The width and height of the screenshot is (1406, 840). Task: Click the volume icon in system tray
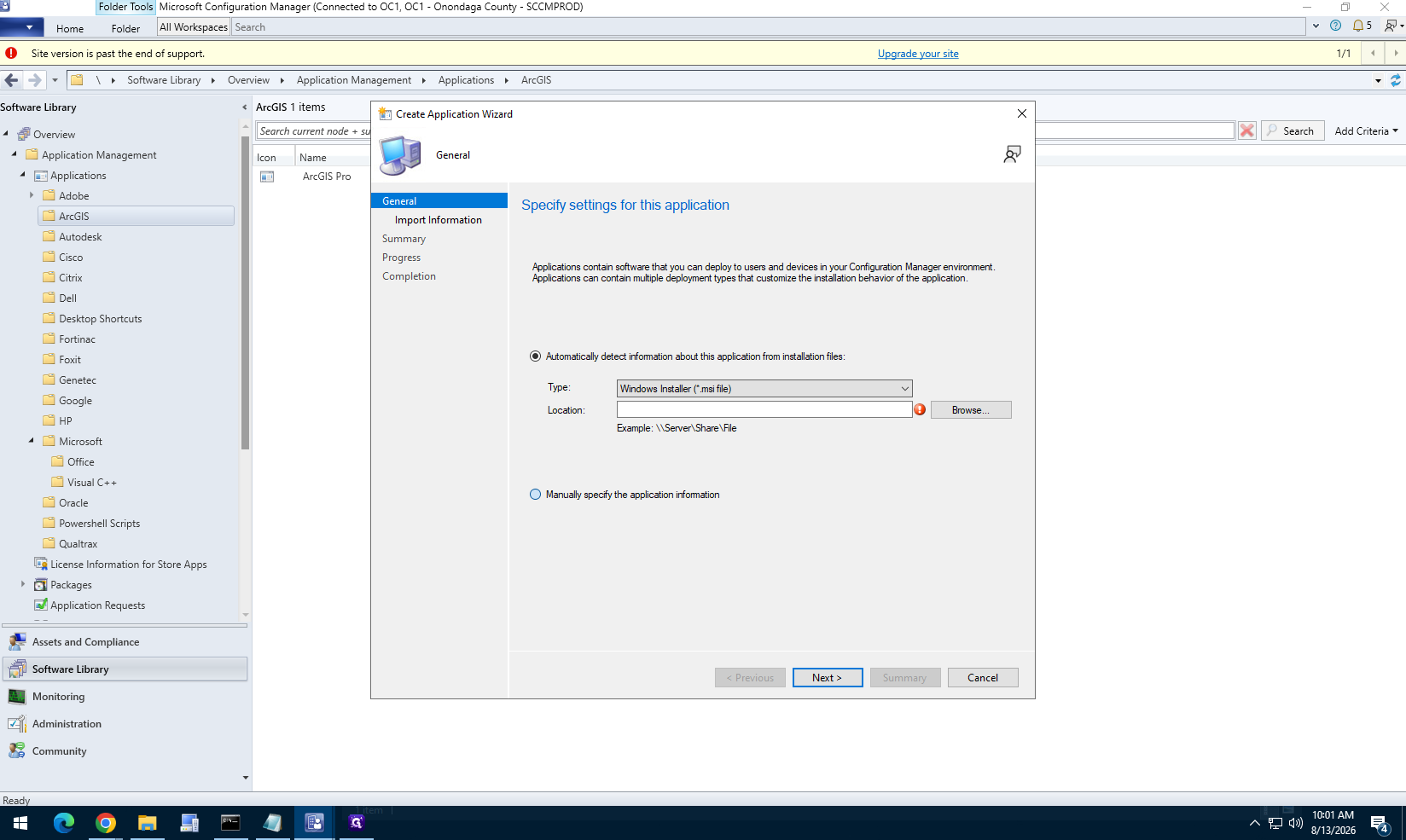(1296, 823)
